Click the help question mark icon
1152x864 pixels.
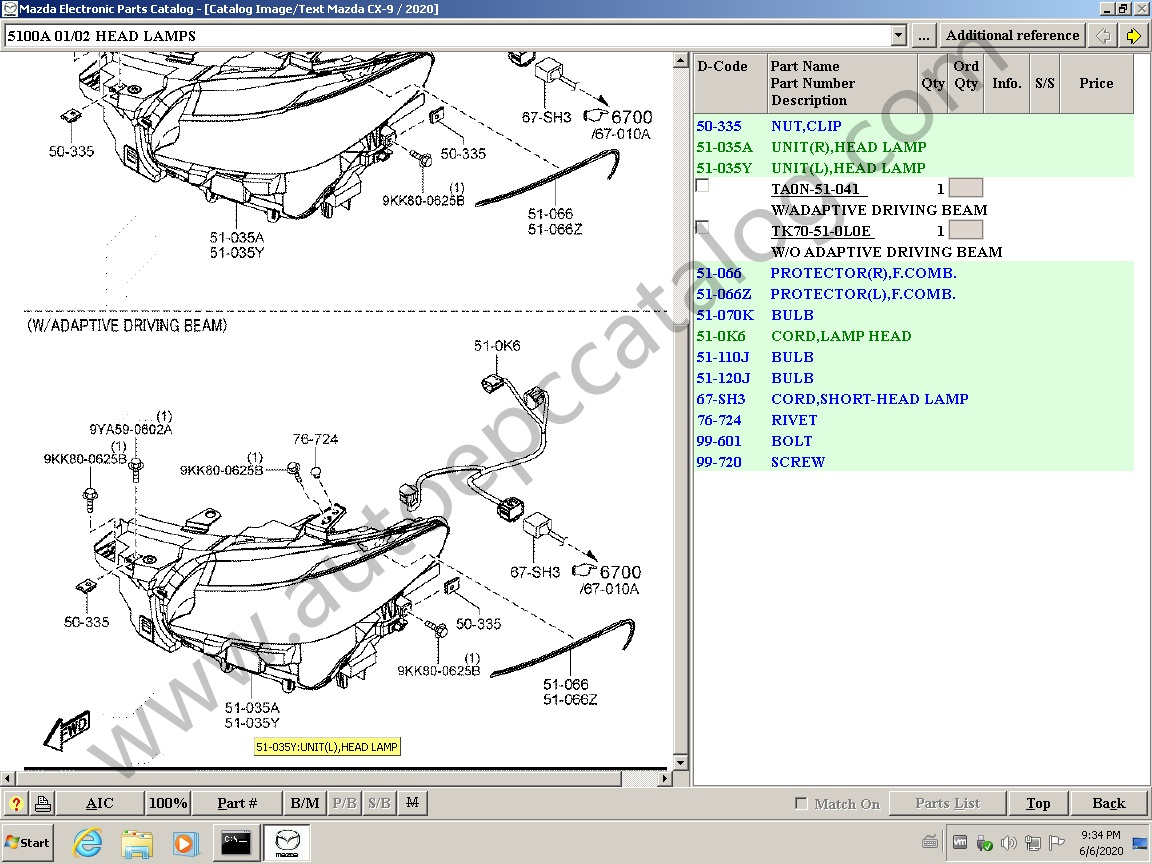click(x=16, y=803)
